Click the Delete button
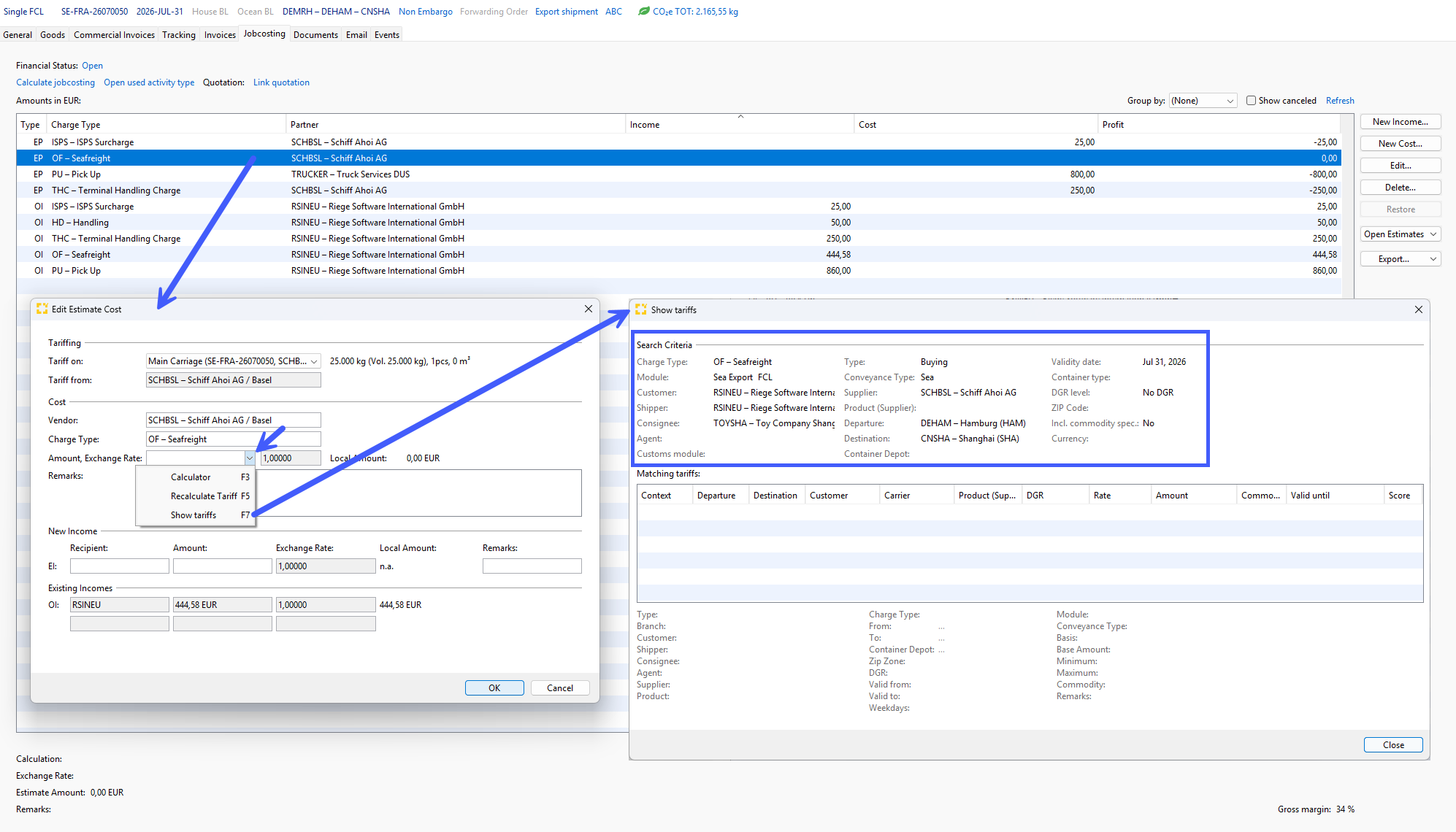Screen dimensions: 1456x832 pyautogui.click(x=1401, y=188)
